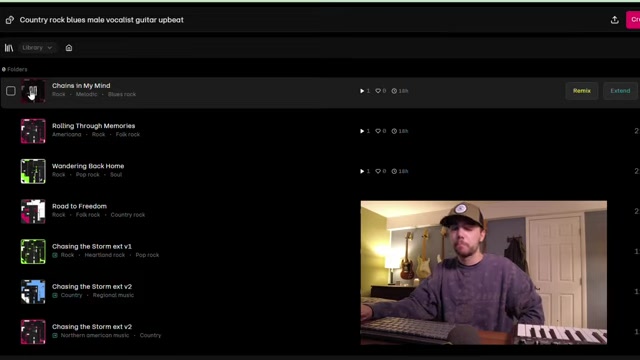Open the song title Chains in My Mind
Image resolution: width=640 pixels, height=360 pixels.
81,86
